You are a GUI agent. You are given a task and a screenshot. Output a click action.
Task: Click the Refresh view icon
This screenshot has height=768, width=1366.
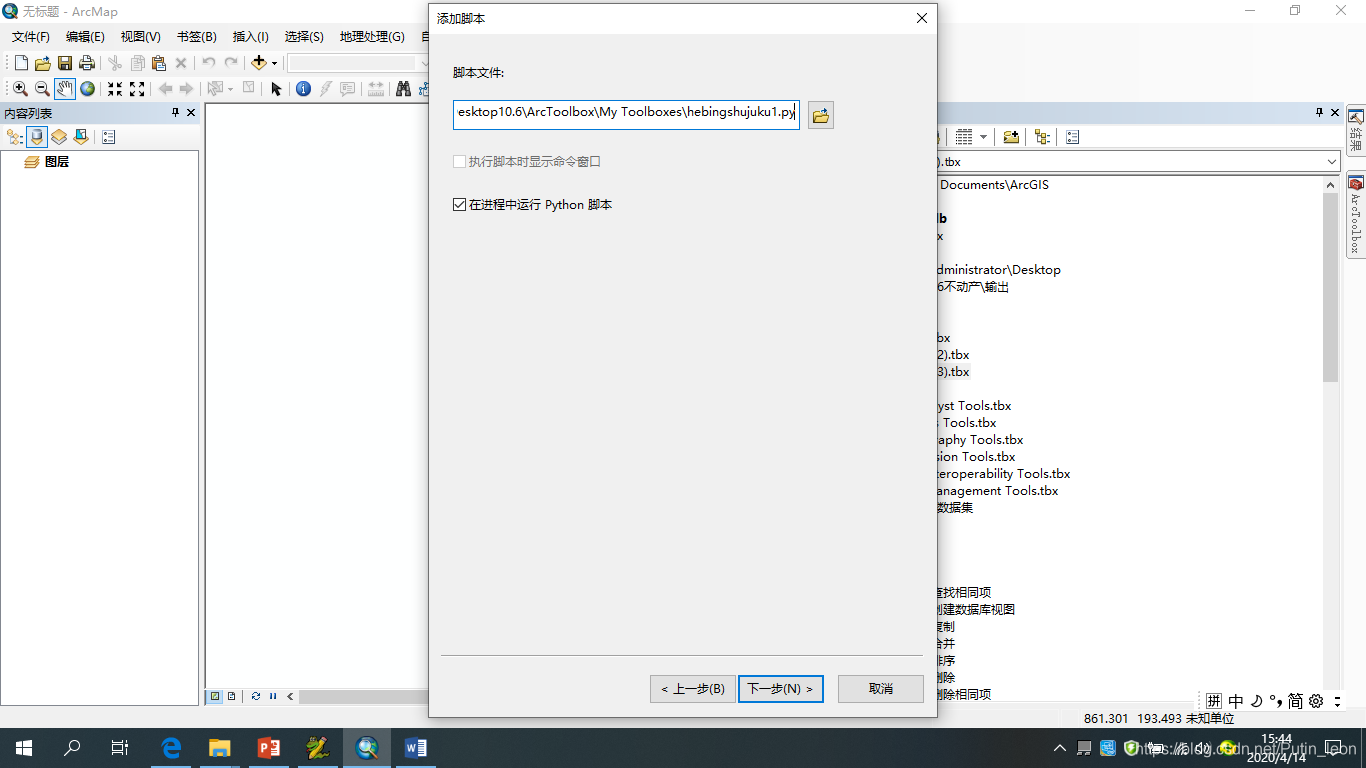(256, 696)
